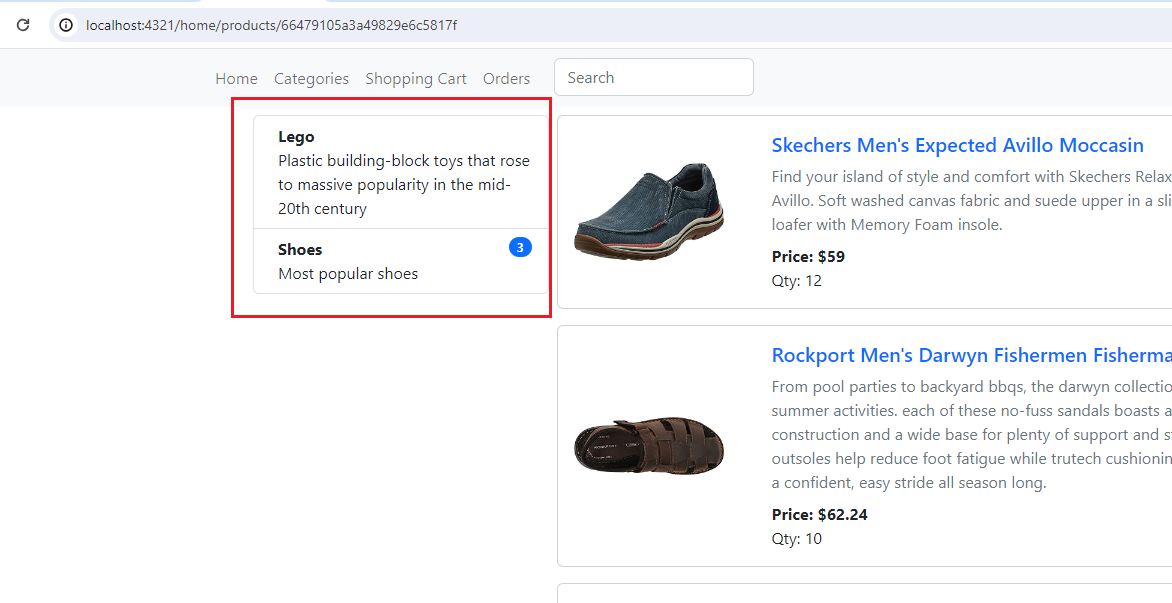View site information icon in address bar
Image resolution: width=1172 pixels, height=603 pixels.
coord(67,25)
